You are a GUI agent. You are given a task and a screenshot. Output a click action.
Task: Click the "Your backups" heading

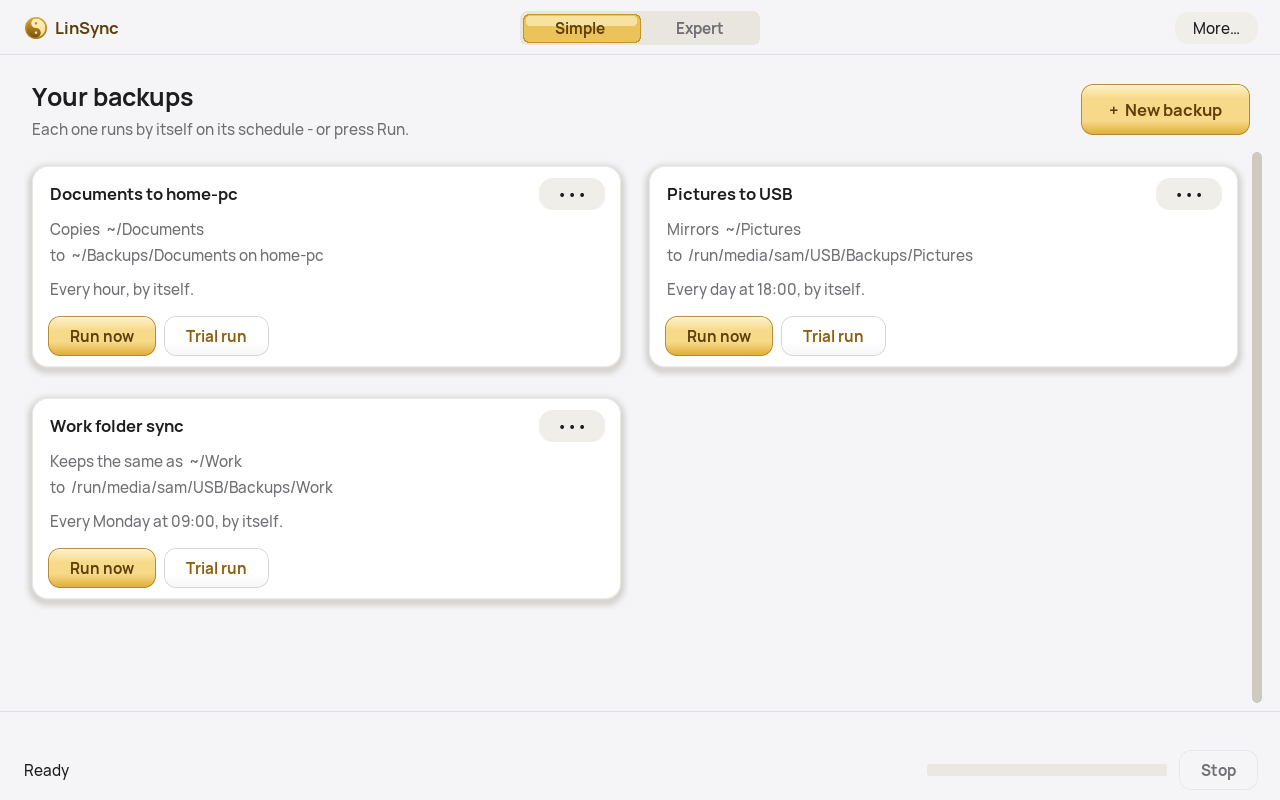pyautogui.click(x=112, y=97)
